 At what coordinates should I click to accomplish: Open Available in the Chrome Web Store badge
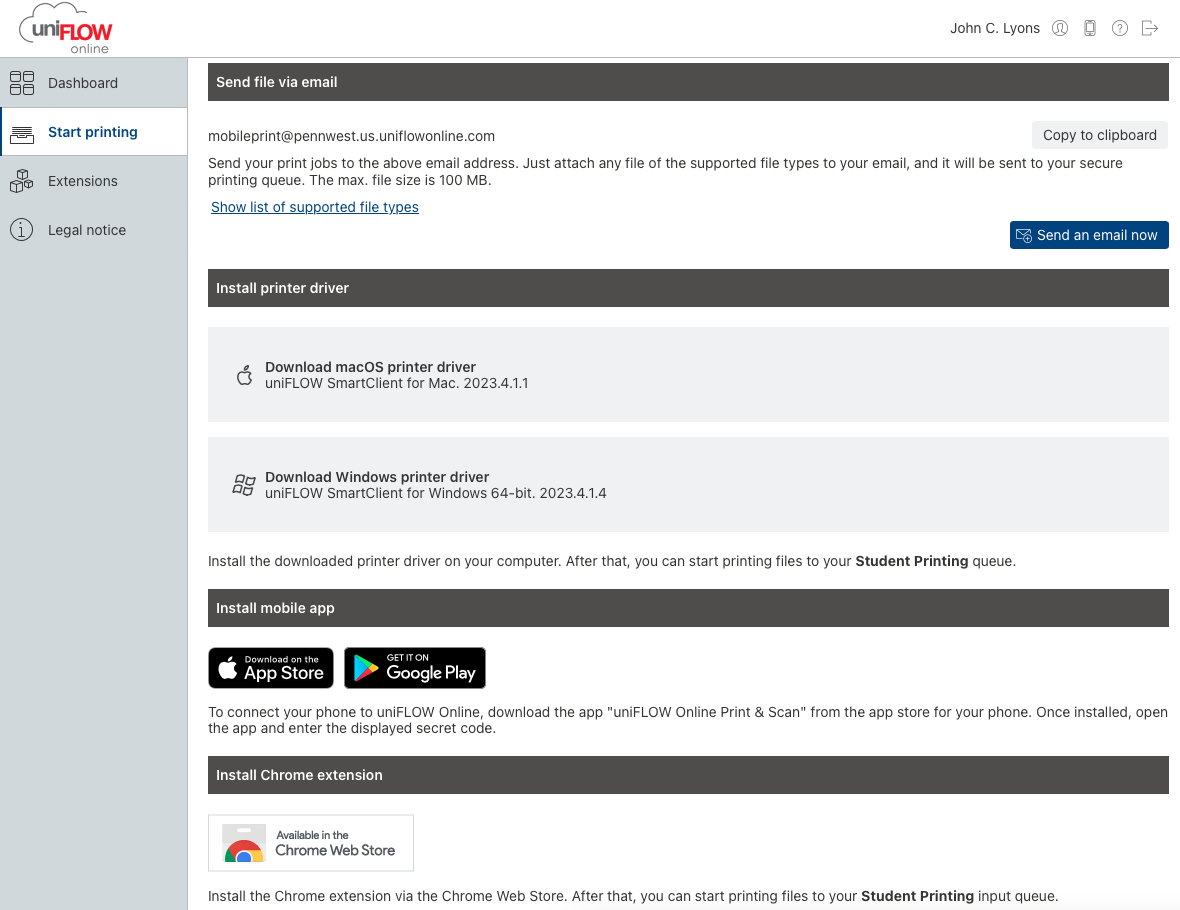click(x=311, y=843)
